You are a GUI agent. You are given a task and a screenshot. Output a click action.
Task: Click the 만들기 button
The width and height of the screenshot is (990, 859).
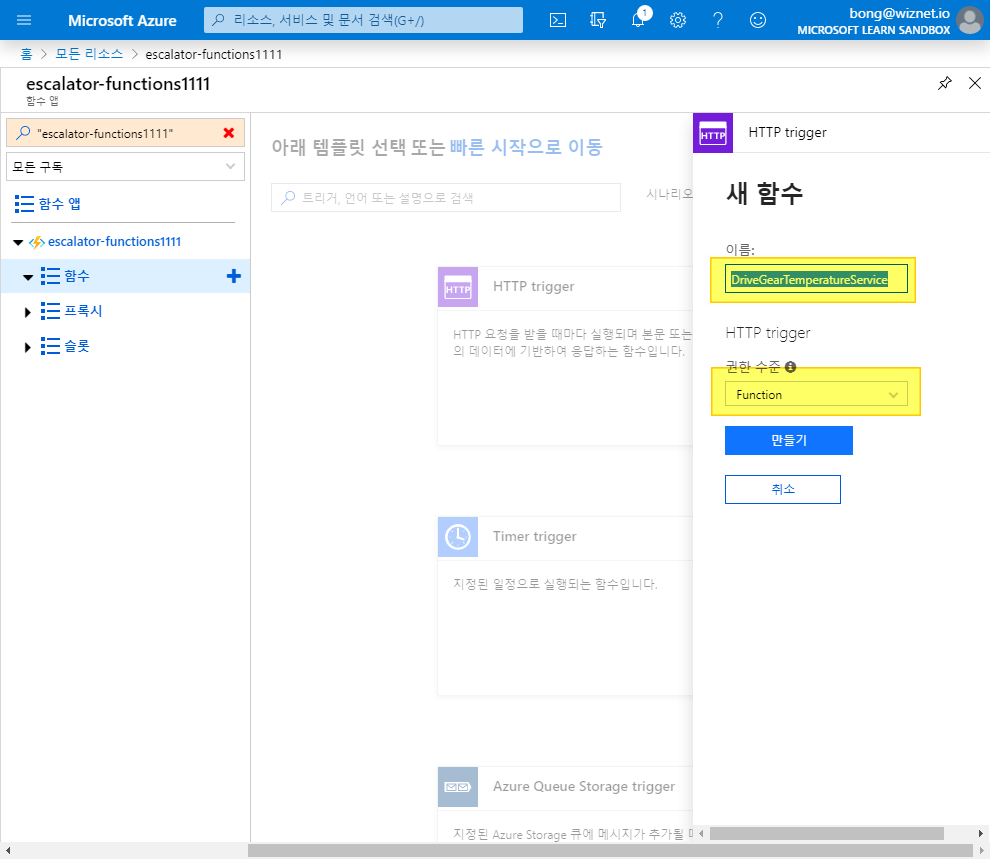click(x=789, y=441)
